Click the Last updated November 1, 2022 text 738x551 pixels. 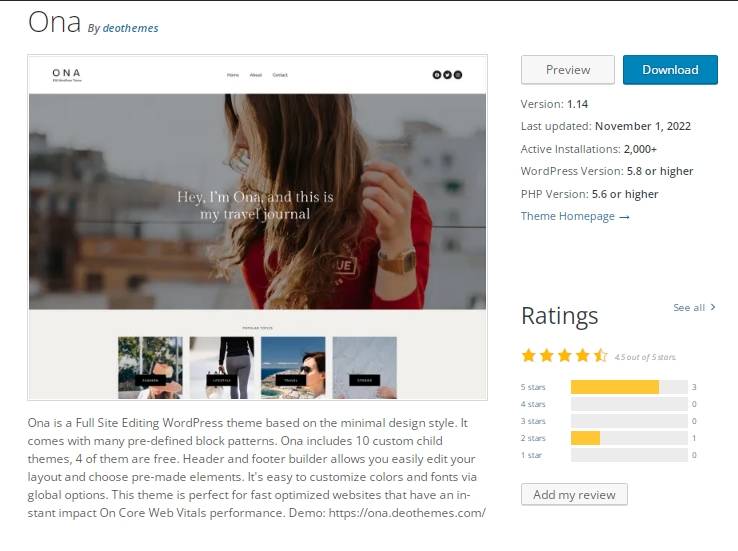pyautogui.click(x=606, y=126)
